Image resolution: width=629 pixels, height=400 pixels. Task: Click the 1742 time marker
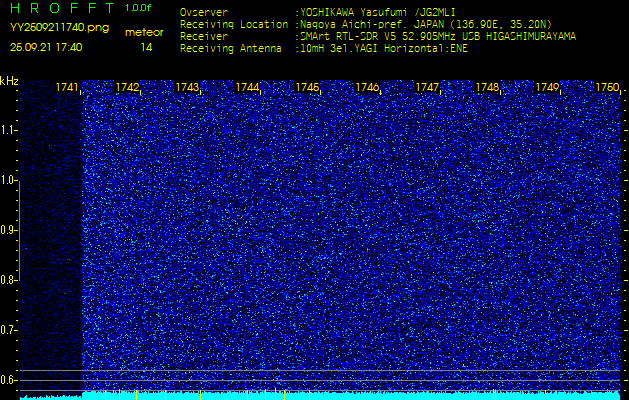pos(127,87)
